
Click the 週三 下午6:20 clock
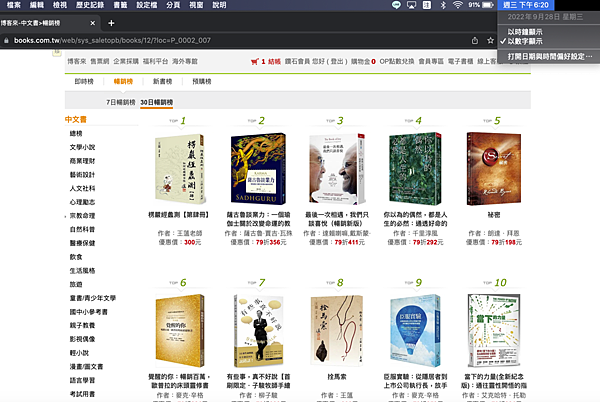(x=526, y=5)
